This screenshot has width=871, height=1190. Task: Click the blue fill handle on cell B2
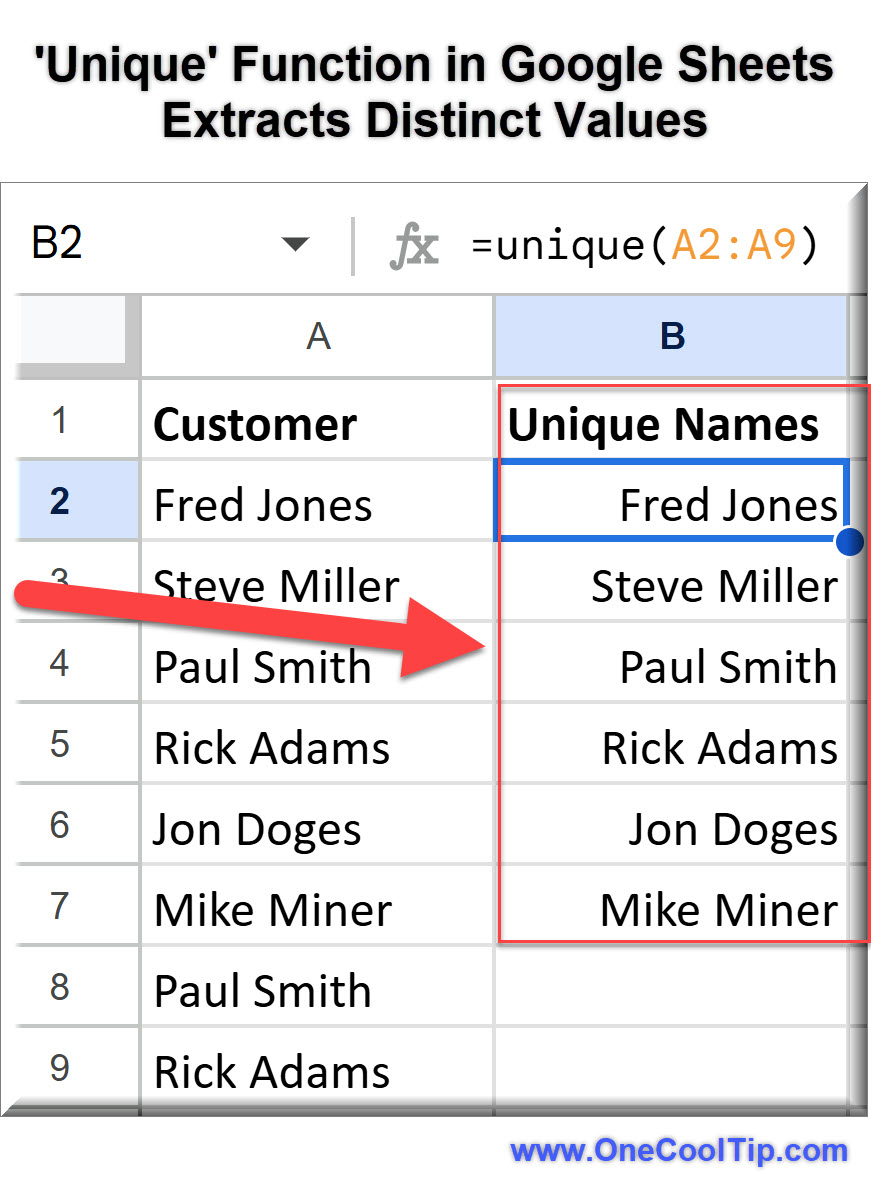coord(847,541)
